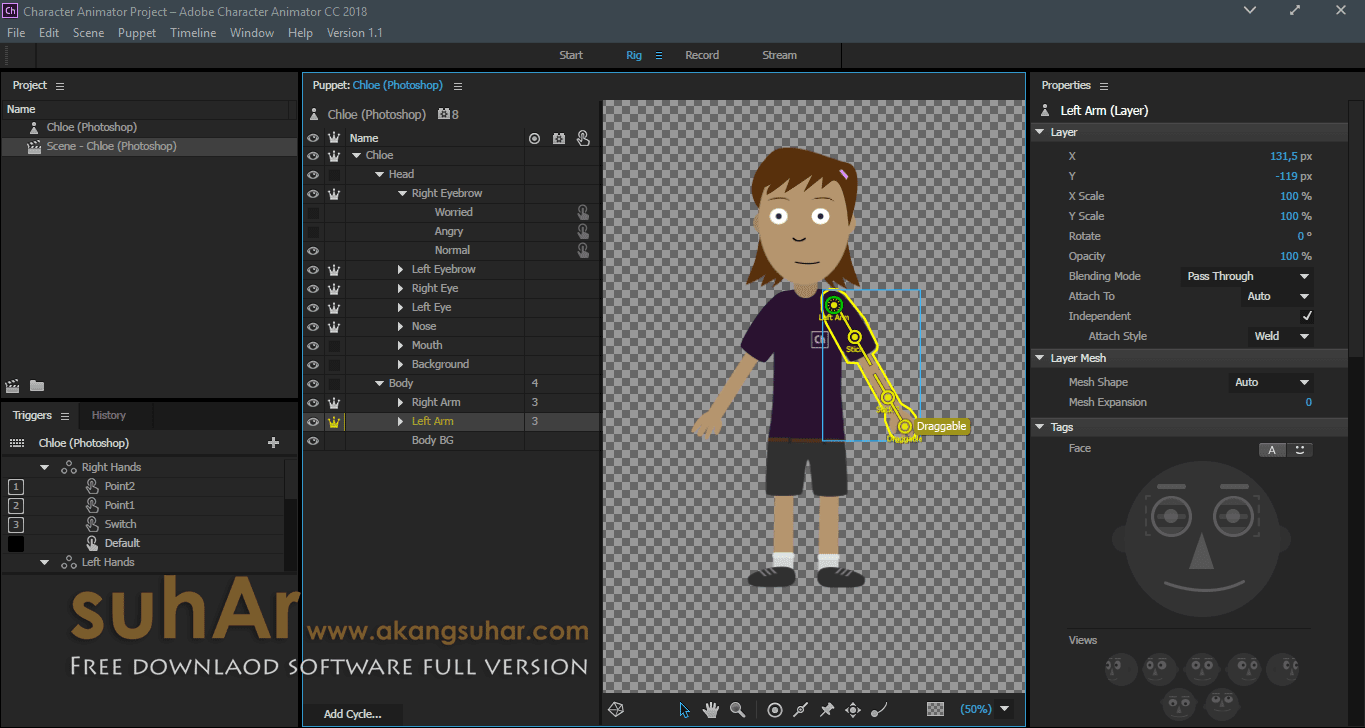The image size is (1365, 728).
Task: Hide the Body BG layer
Action: pyautogui.click(x=313, y=440)
